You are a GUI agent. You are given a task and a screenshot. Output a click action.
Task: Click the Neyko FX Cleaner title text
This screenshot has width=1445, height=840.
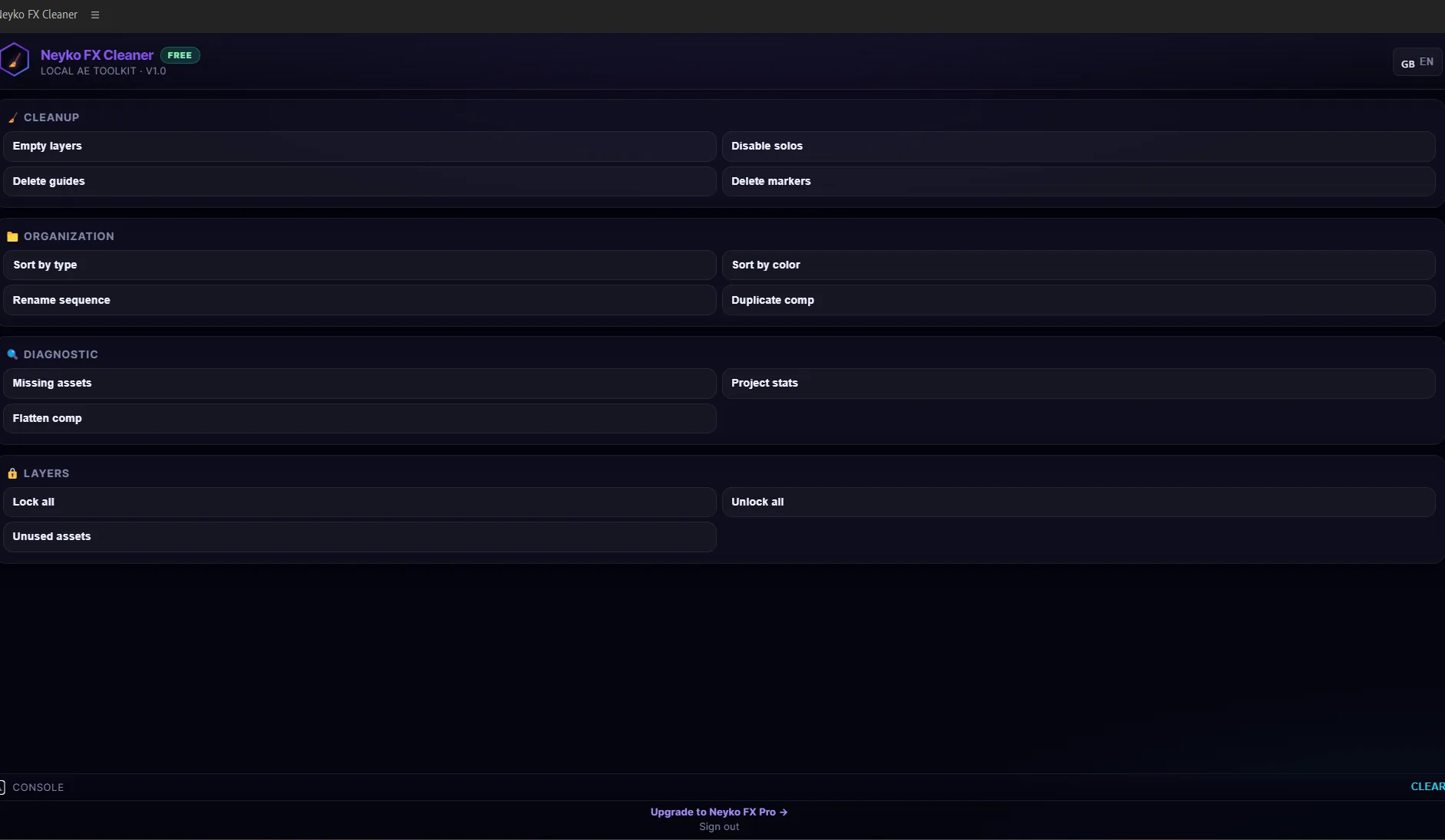(97, 55)
